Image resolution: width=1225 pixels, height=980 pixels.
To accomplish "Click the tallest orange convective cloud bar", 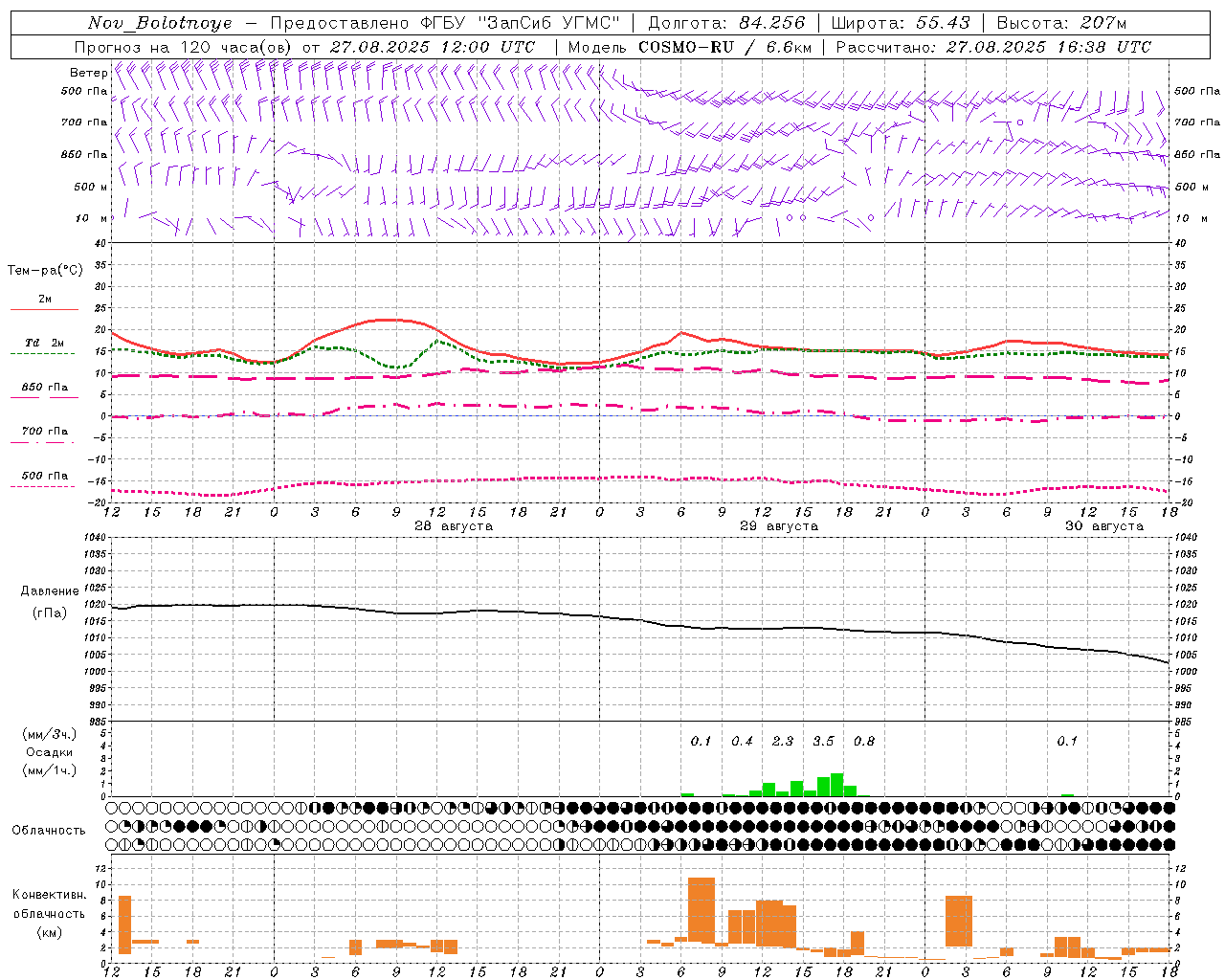I will 702,909.
